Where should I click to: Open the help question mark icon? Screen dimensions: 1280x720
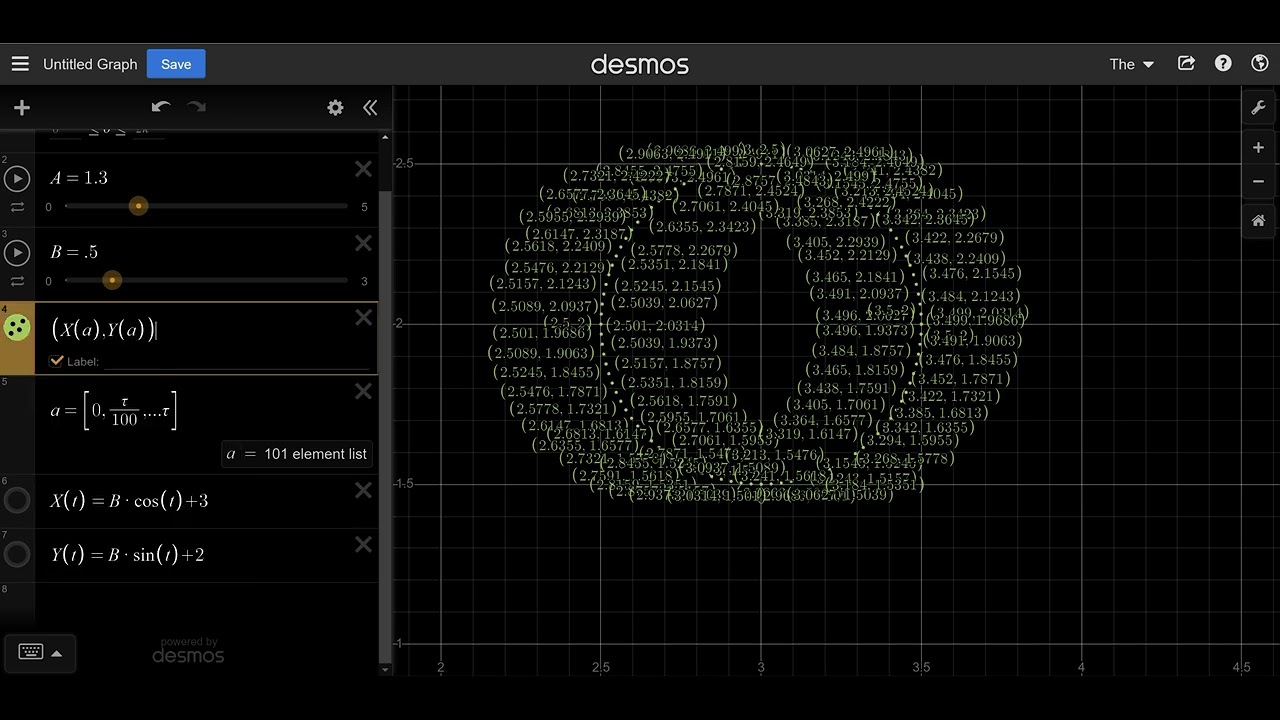1223,64
